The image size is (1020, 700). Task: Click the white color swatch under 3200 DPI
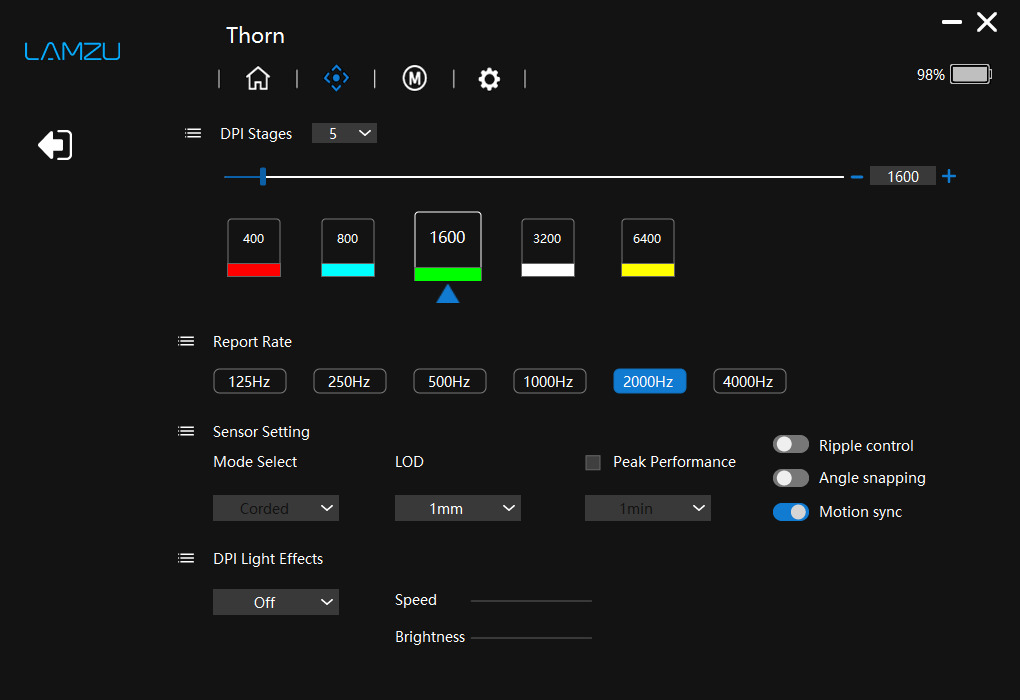point(548,270)
